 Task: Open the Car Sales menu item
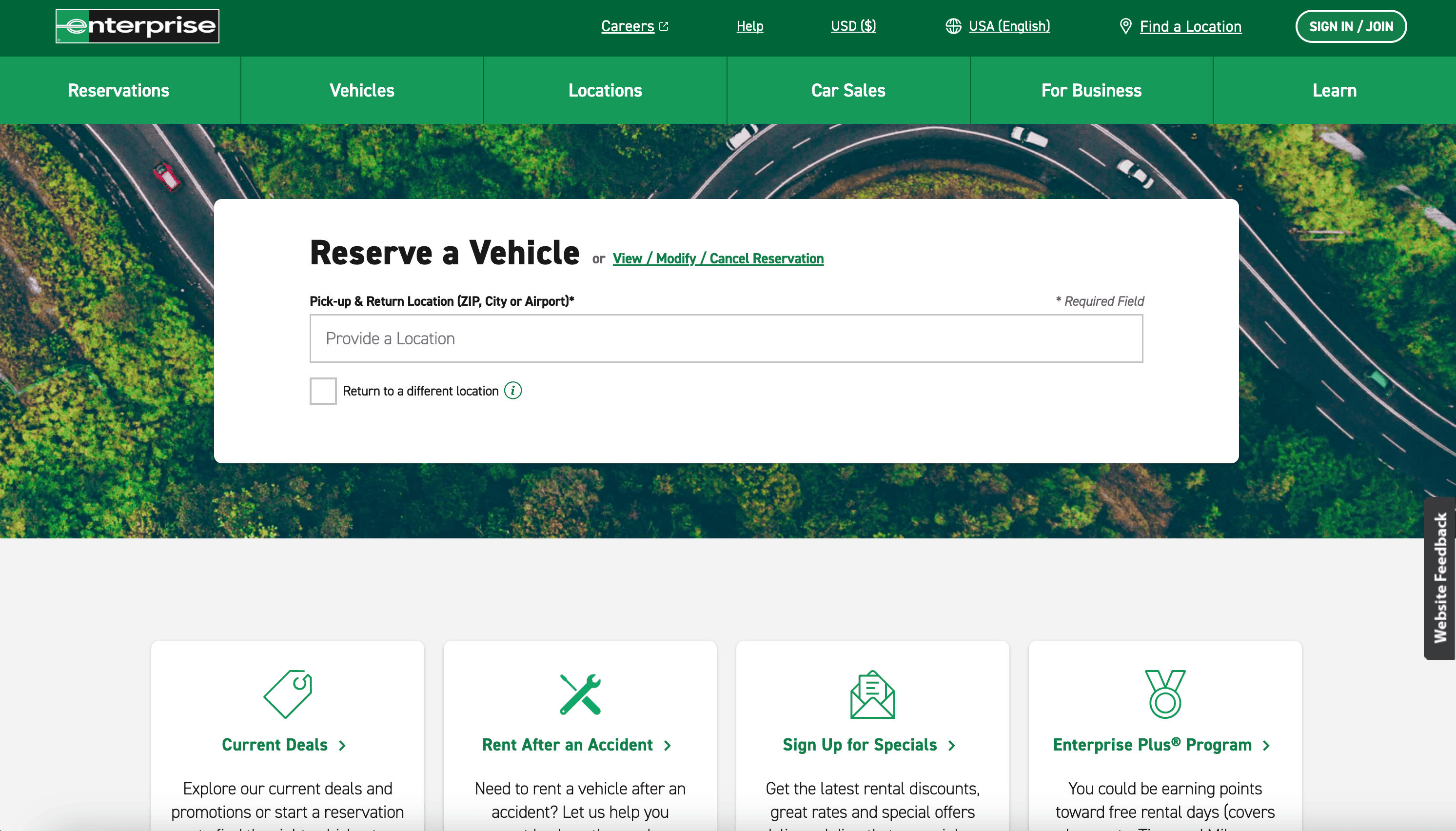(x=848, y=90)
